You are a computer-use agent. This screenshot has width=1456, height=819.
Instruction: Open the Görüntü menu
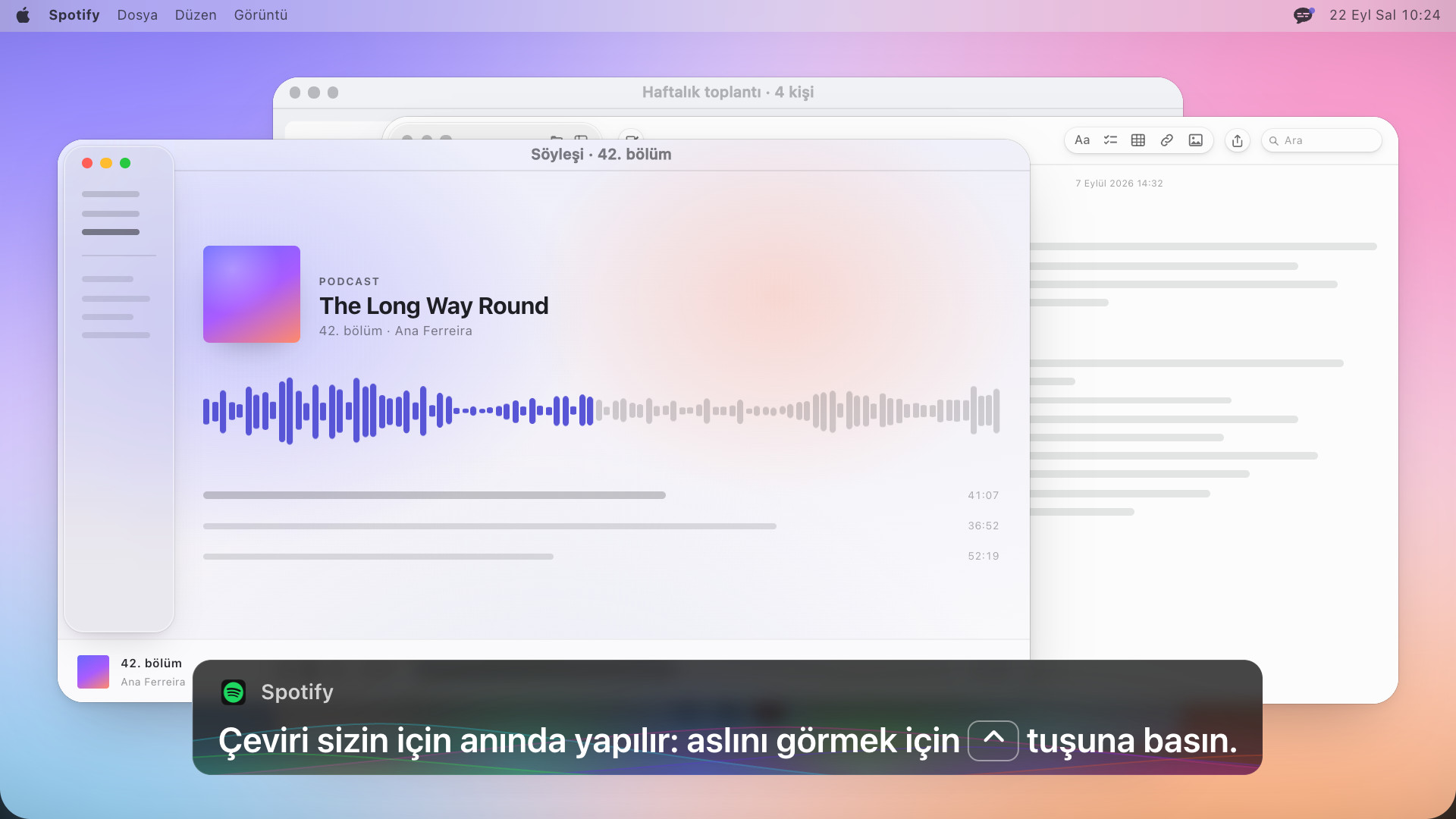261,15
